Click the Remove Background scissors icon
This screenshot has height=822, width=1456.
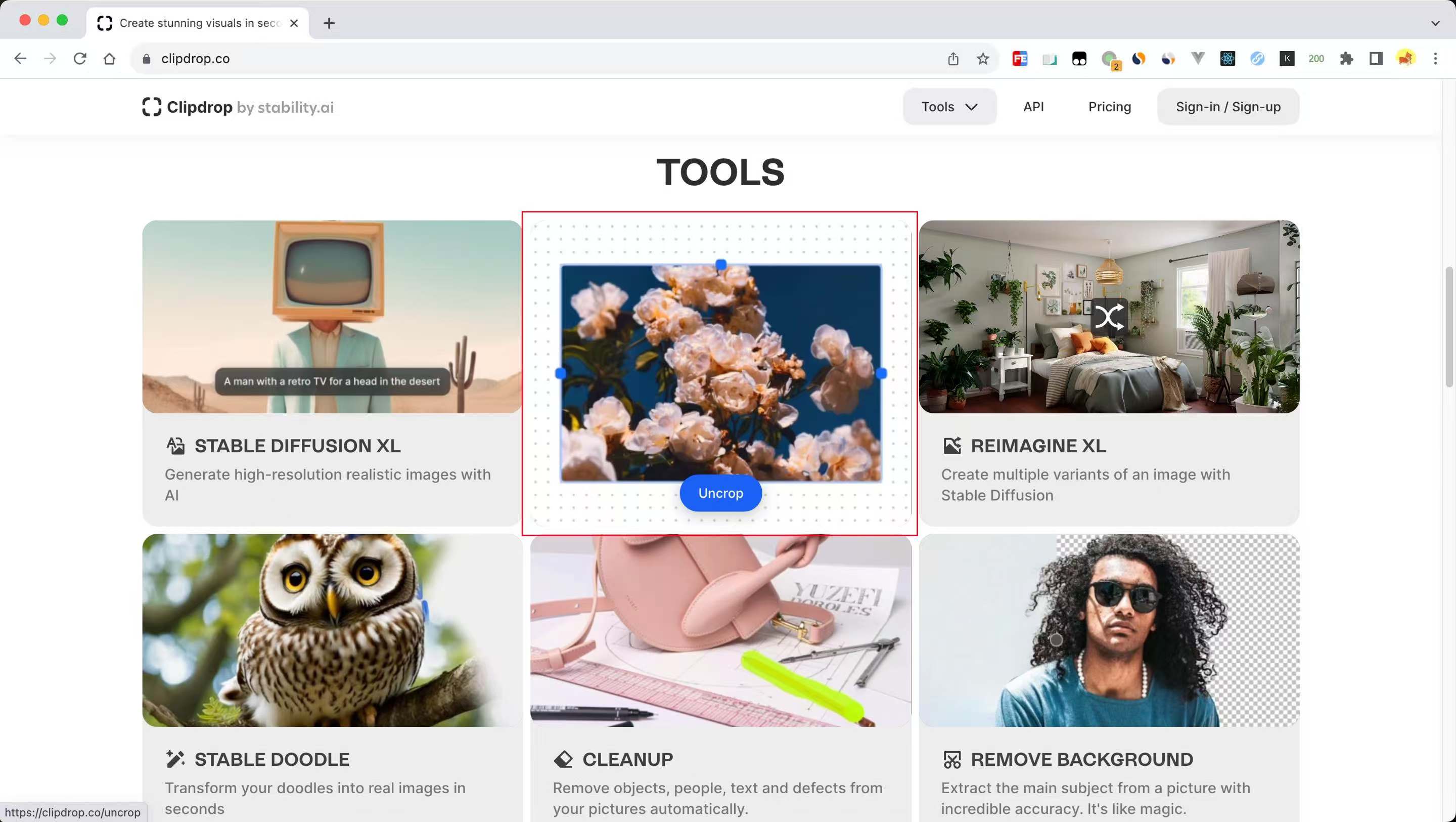(952, 759)
